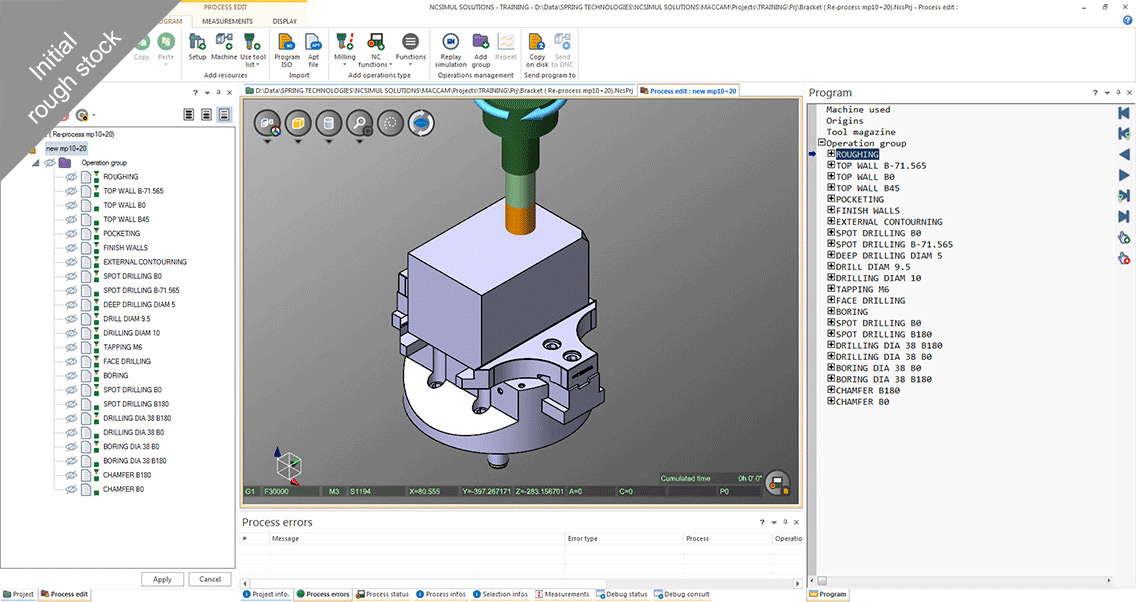Image resolution: width=1136 pixels, height=602 pixels.
Task: Click the Add group icon
Action: [x=481, y=42]
